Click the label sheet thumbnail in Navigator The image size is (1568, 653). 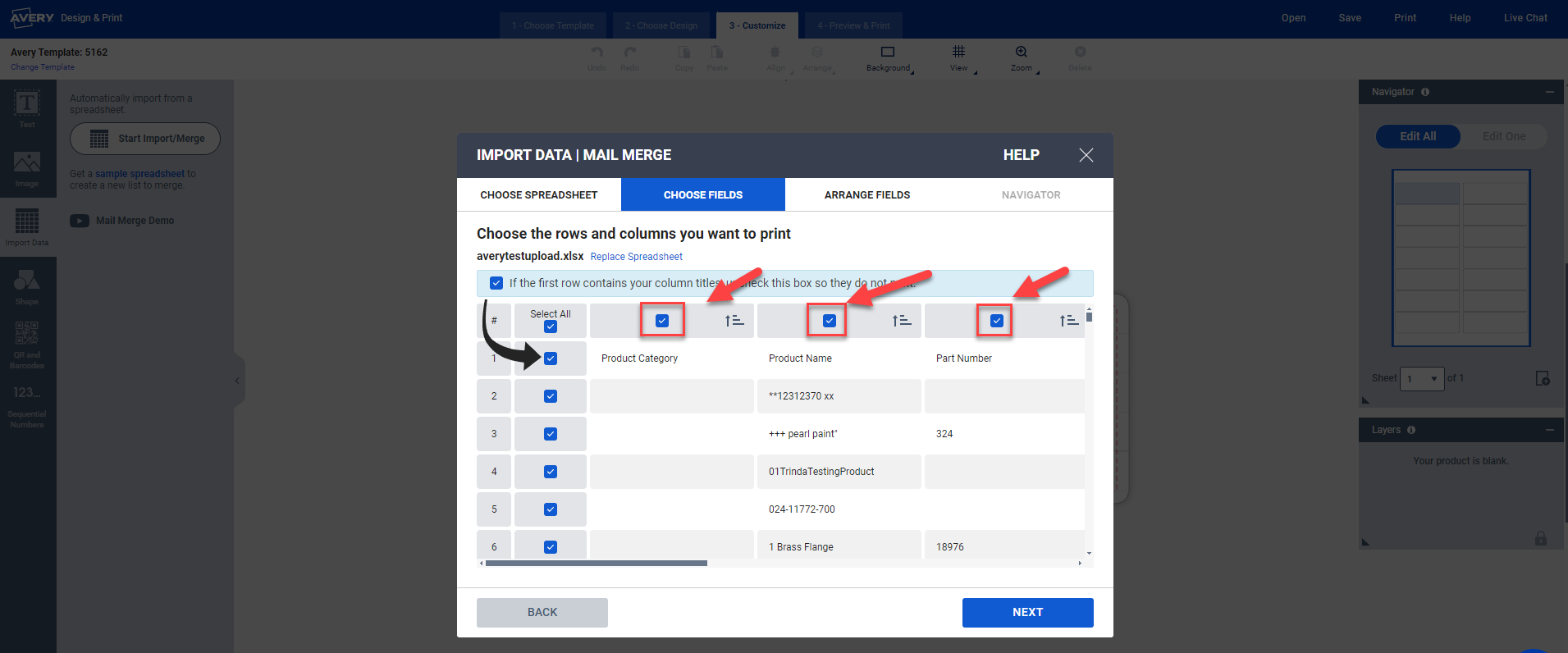tap(1461, 258)
